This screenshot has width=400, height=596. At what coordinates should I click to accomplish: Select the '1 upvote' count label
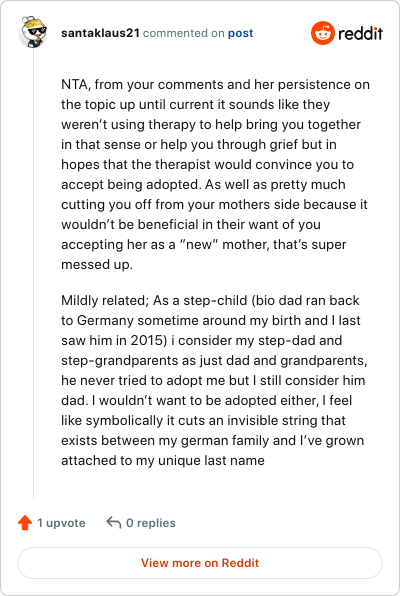click(61, 523)
